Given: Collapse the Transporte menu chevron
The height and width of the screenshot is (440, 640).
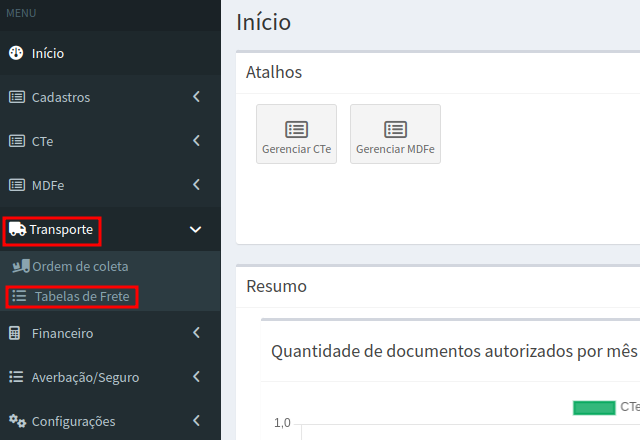Looking at the screenshot, I should tap(196, 230).
